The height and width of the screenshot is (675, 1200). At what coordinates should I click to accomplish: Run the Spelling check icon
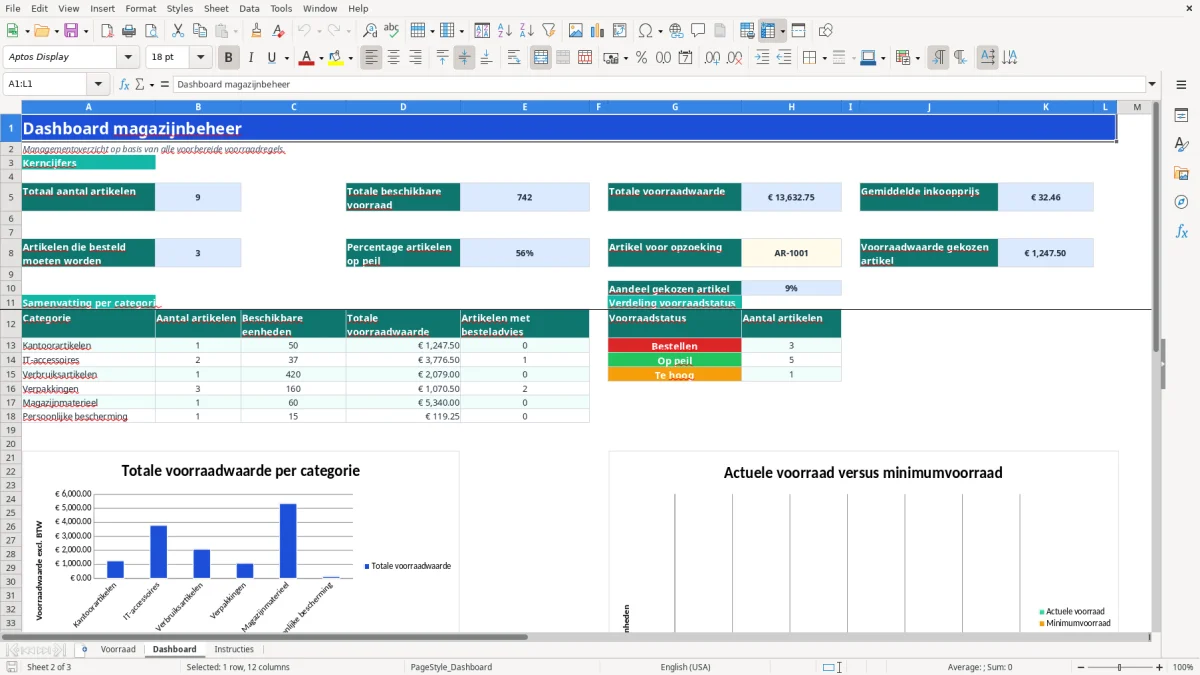coord(392,30)
